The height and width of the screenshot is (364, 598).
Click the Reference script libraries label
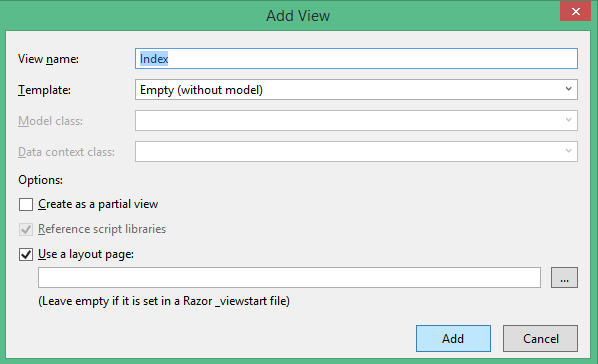102,229
